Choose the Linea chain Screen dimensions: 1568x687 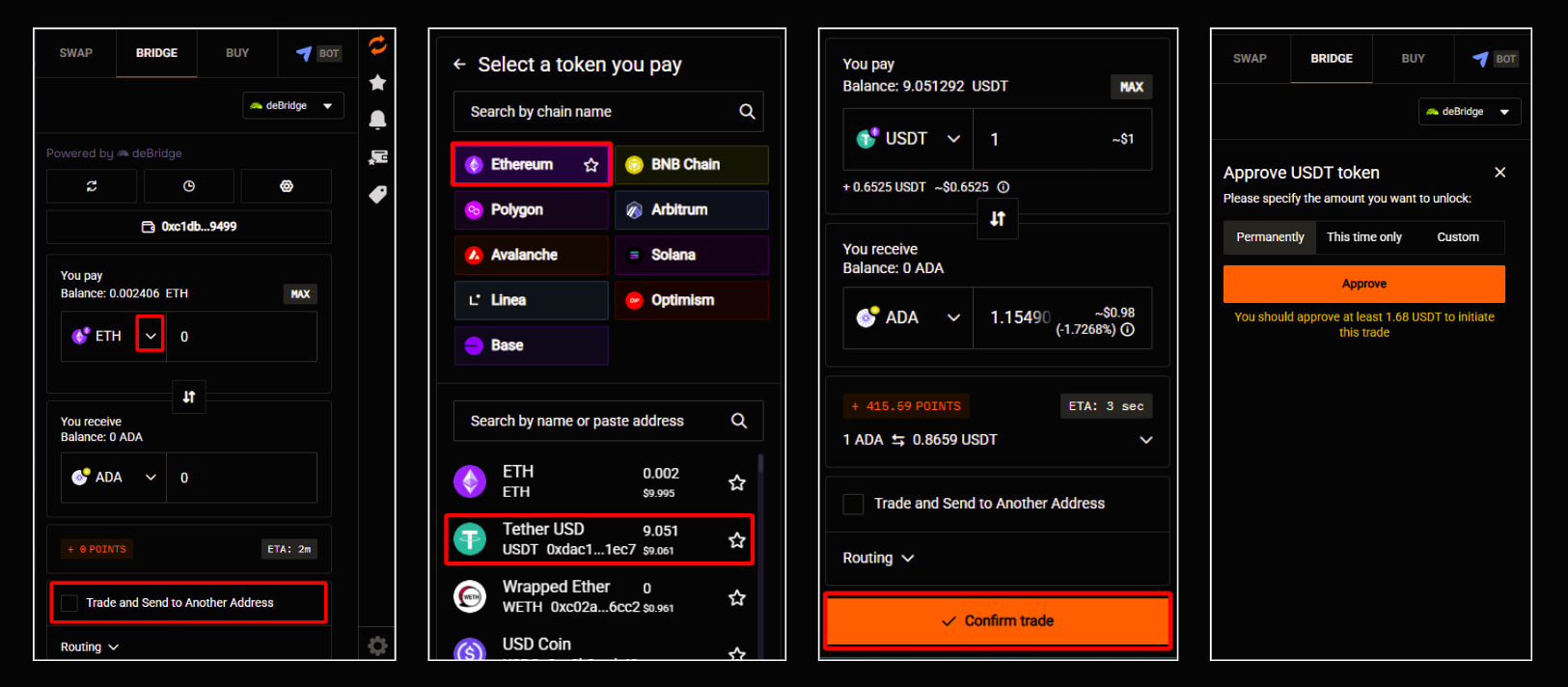[532, 301]
